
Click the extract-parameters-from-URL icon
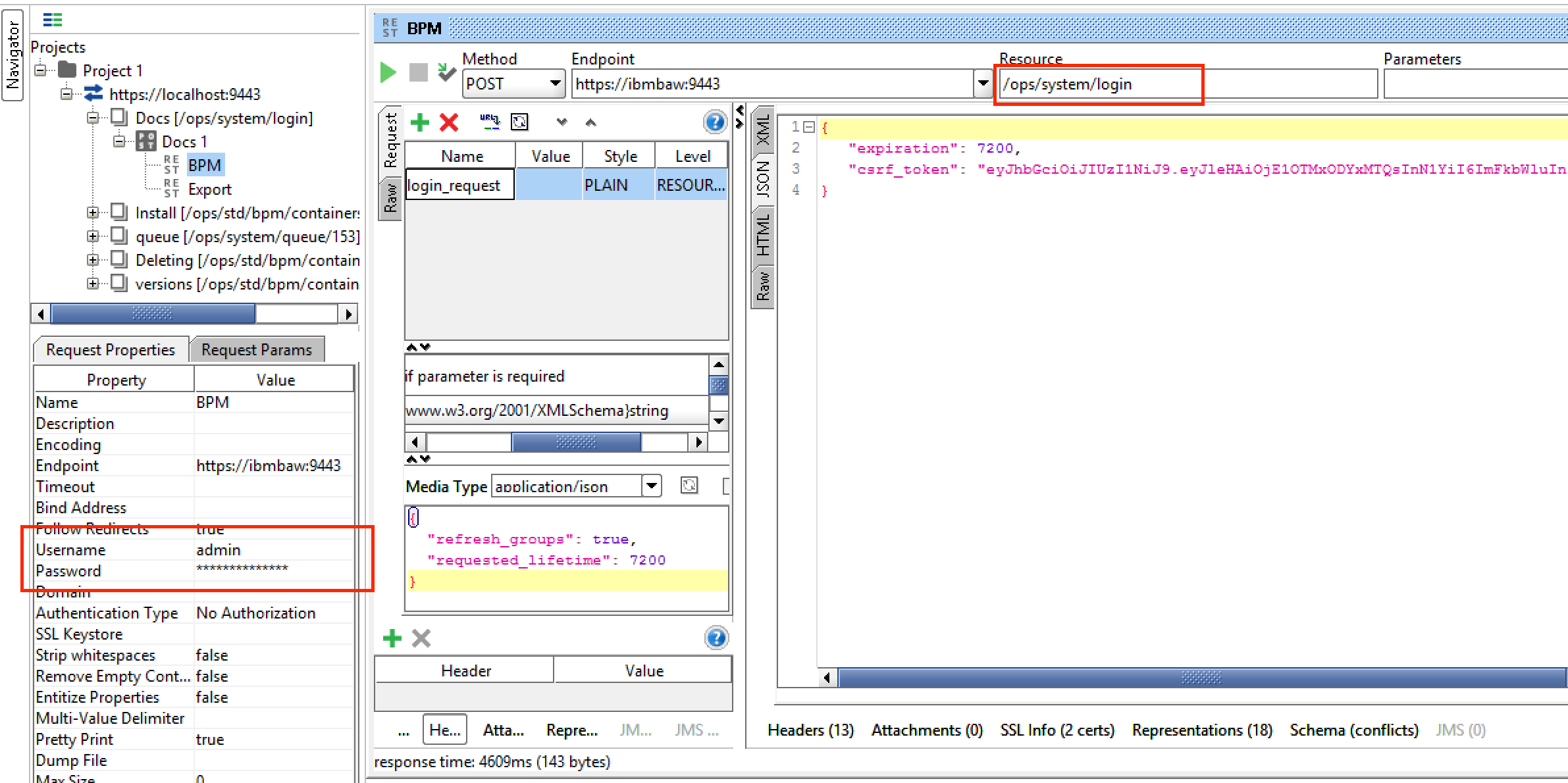(489, 122)
